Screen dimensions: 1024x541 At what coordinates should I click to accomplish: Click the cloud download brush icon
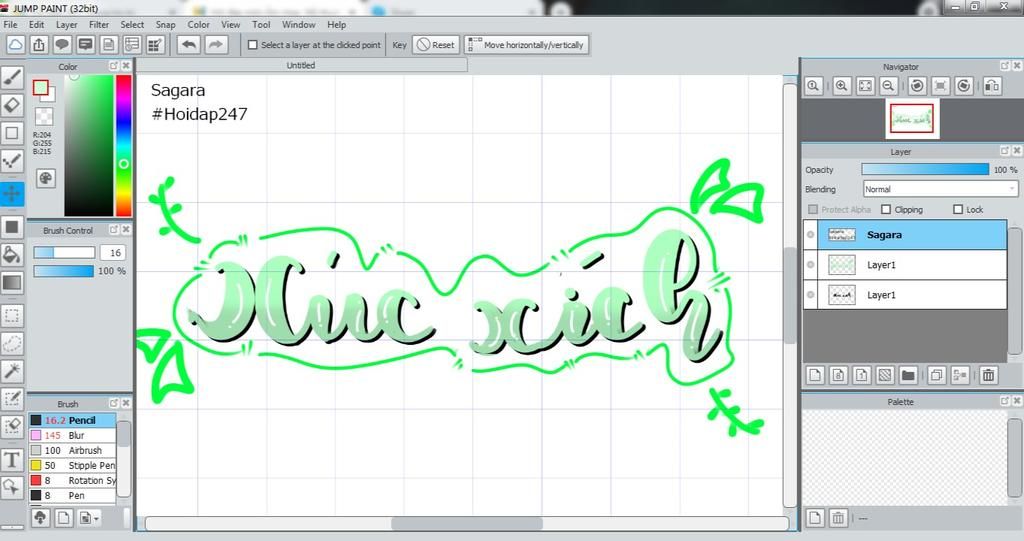pyautogui.click(x=40, y=518)
